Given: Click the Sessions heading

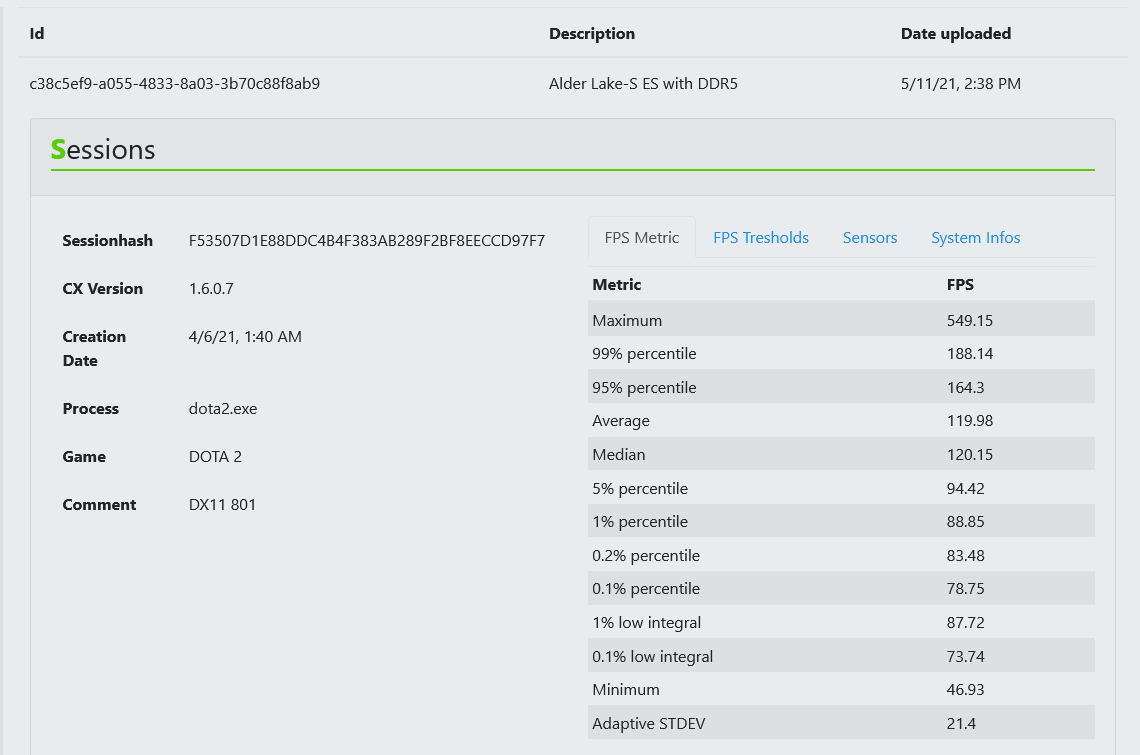Looking at the screenshot, I should (x=103, y=150).
